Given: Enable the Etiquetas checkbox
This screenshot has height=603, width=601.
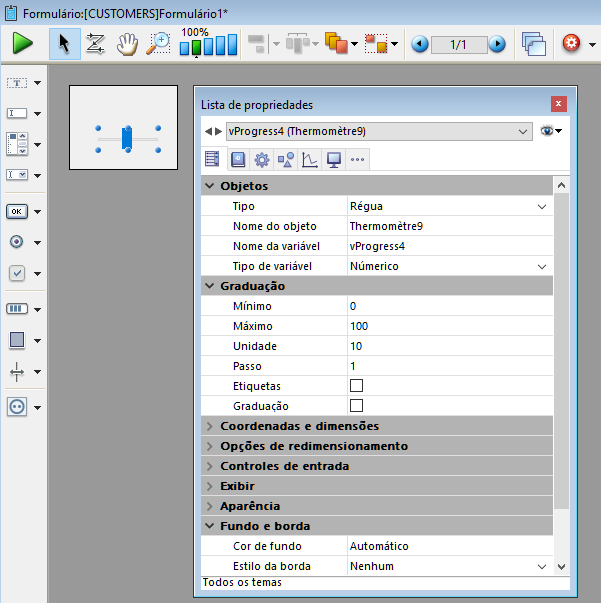Looking at the screenshot, I should click(x=356, y=386).
